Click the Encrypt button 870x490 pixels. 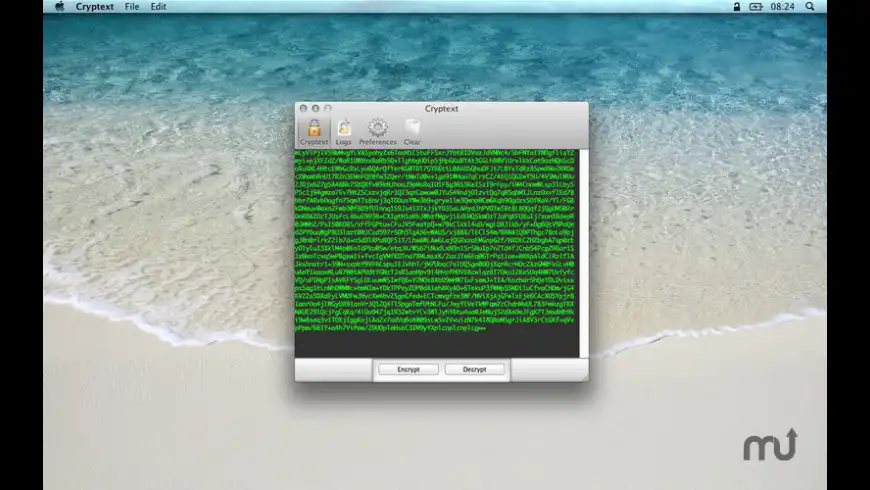point(408,370)
